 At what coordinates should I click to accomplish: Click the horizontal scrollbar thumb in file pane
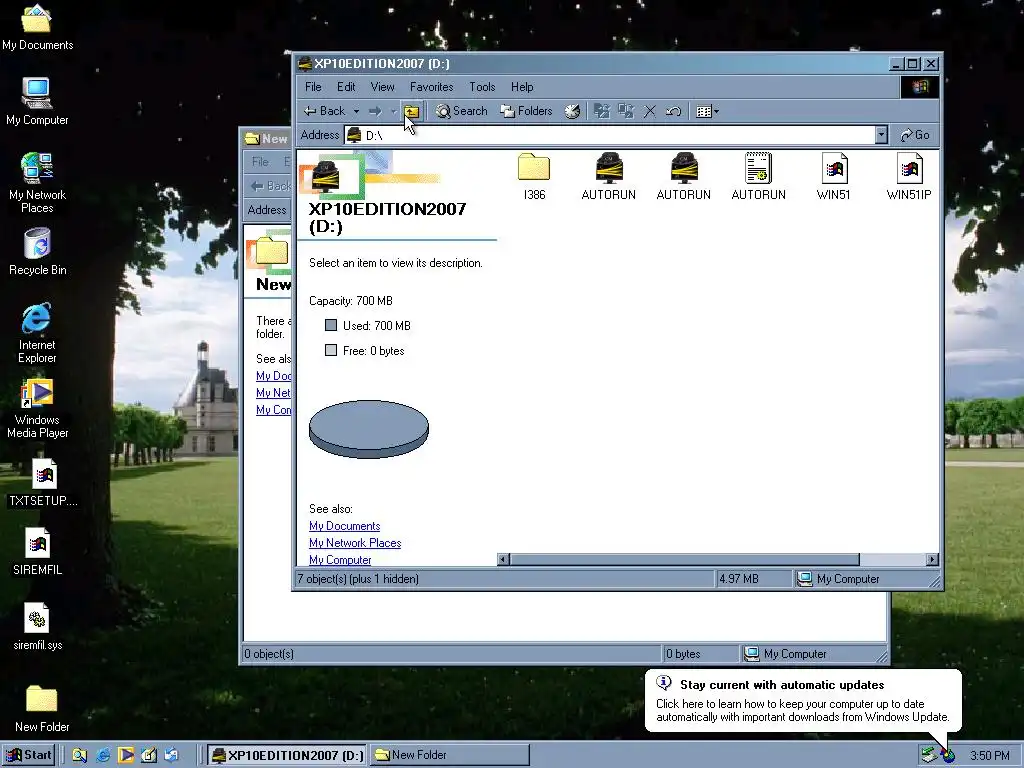click(x=684, y=560)
